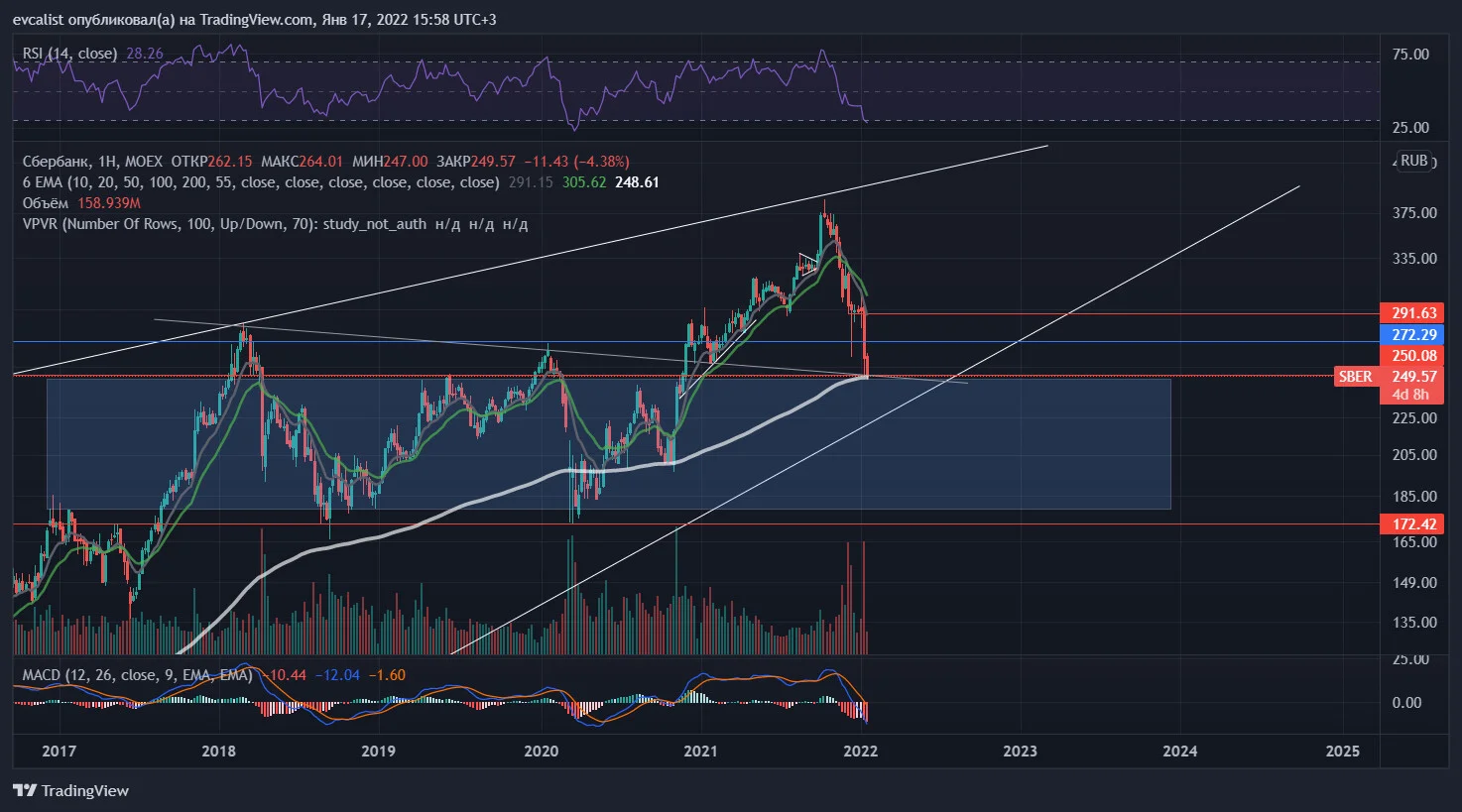1462x812 pixels.
Task: Select the 2020 label on time axis
Action: (541, 751)
